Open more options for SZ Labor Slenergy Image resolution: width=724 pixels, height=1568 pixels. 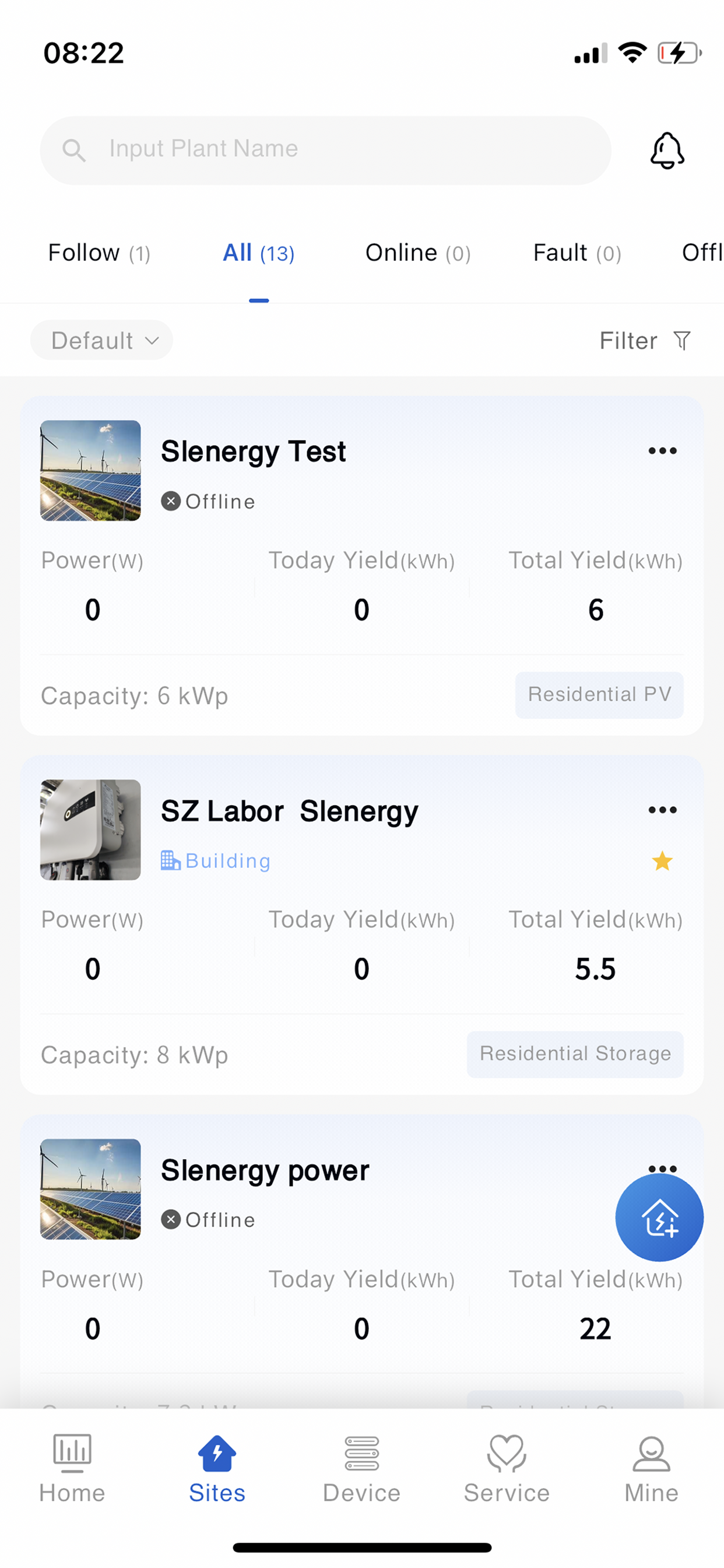pyautogui.click(x=662, y=810)
